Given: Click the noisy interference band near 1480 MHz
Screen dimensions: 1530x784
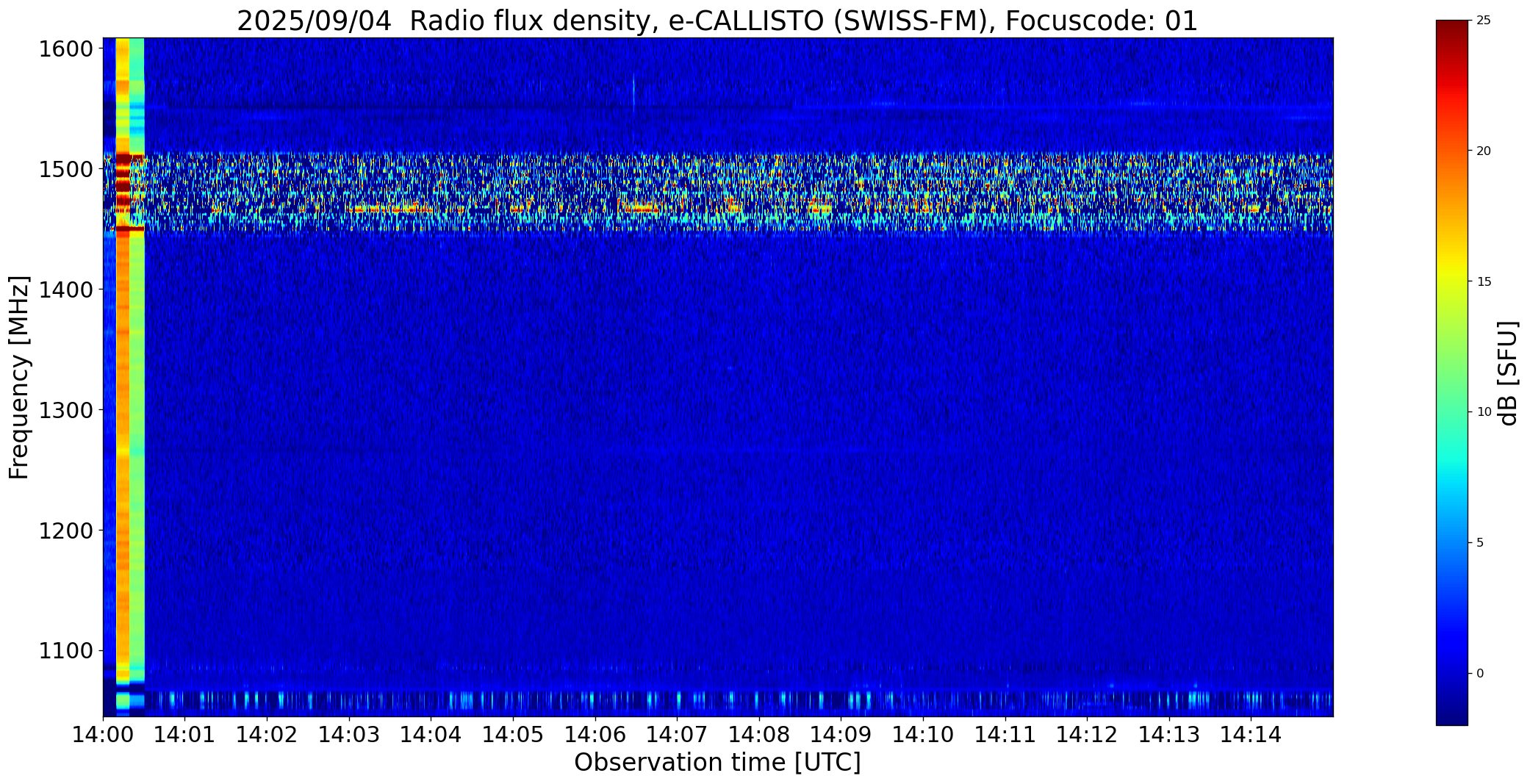Looking at the screenshot, I should [718, 193].
